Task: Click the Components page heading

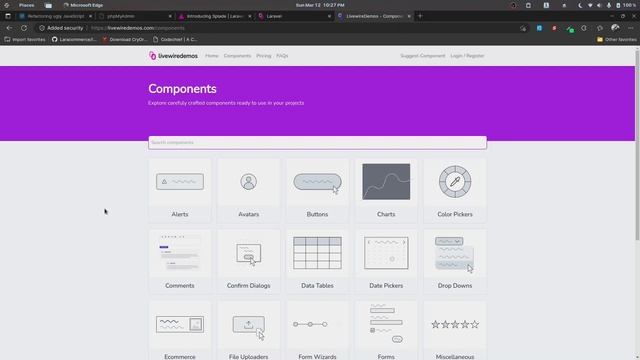Action: [182, 89]
